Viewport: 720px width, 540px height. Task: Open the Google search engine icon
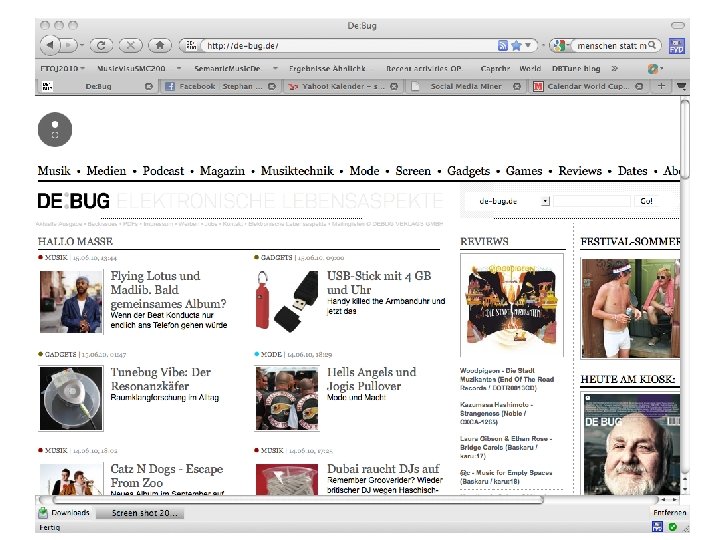pyautogui.click(x=559, y=45)
